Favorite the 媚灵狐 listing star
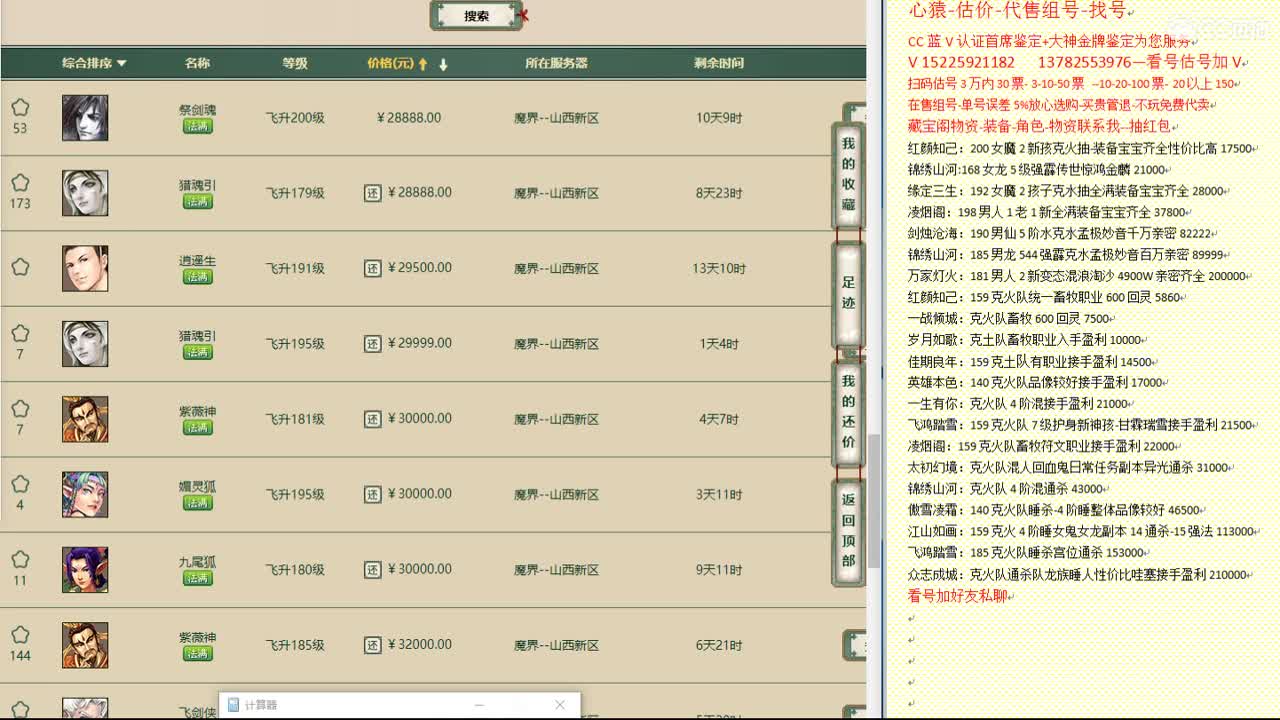 (x=20, y=484)
